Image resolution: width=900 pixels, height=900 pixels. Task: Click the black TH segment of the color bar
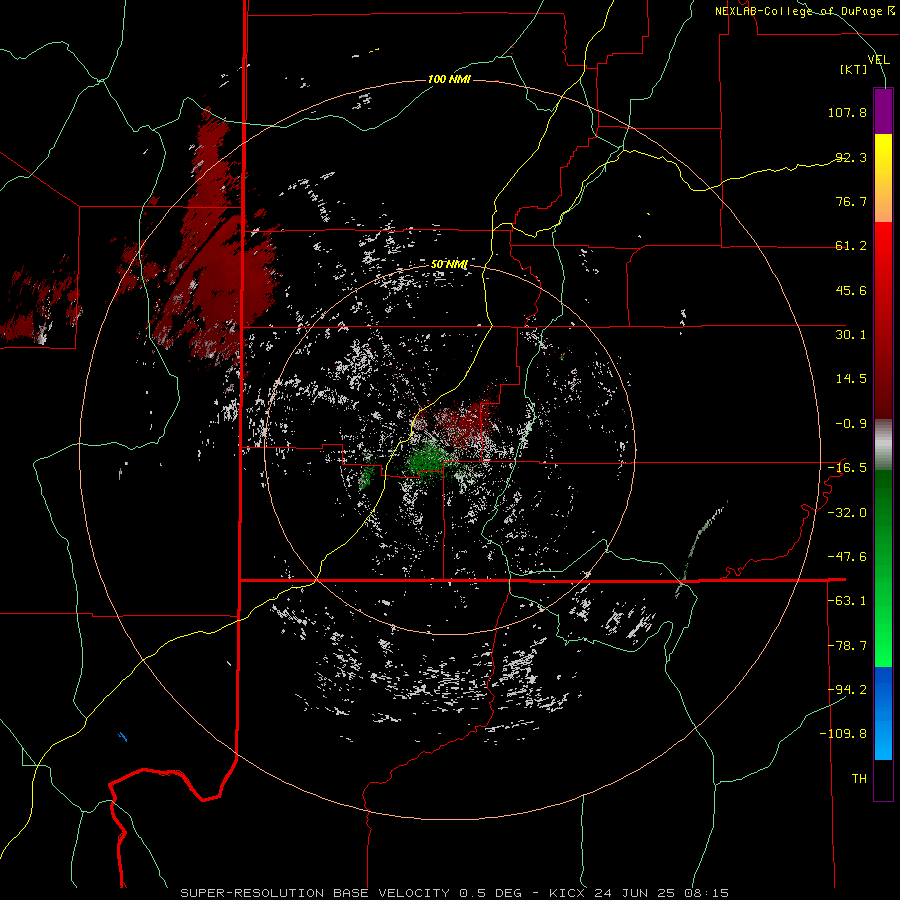tap(883, 780)
